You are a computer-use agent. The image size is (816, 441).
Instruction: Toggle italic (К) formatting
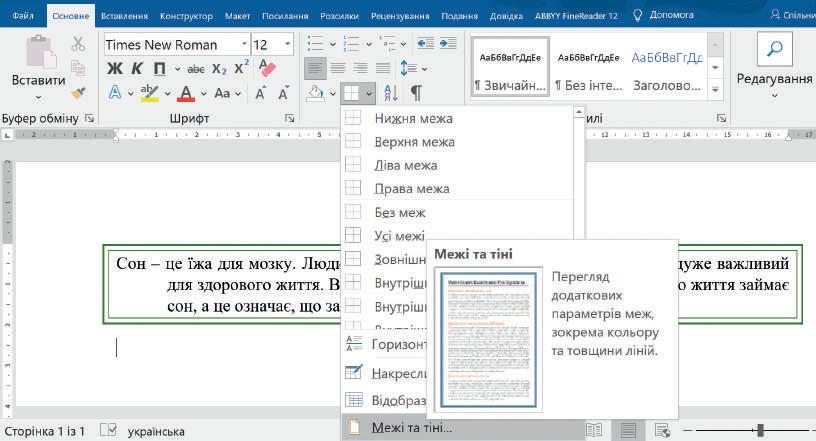(137, 68)
